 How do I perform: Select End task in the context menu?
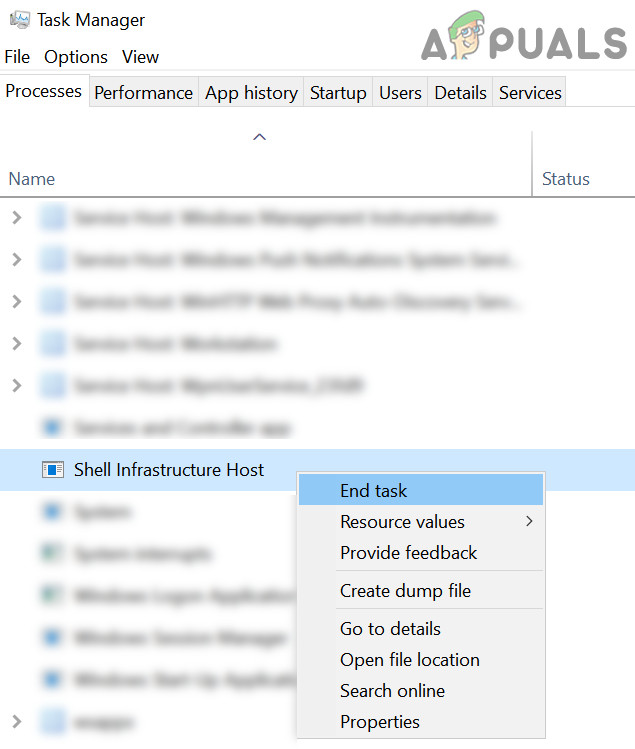pyautogui.click(x=374, y=490)
